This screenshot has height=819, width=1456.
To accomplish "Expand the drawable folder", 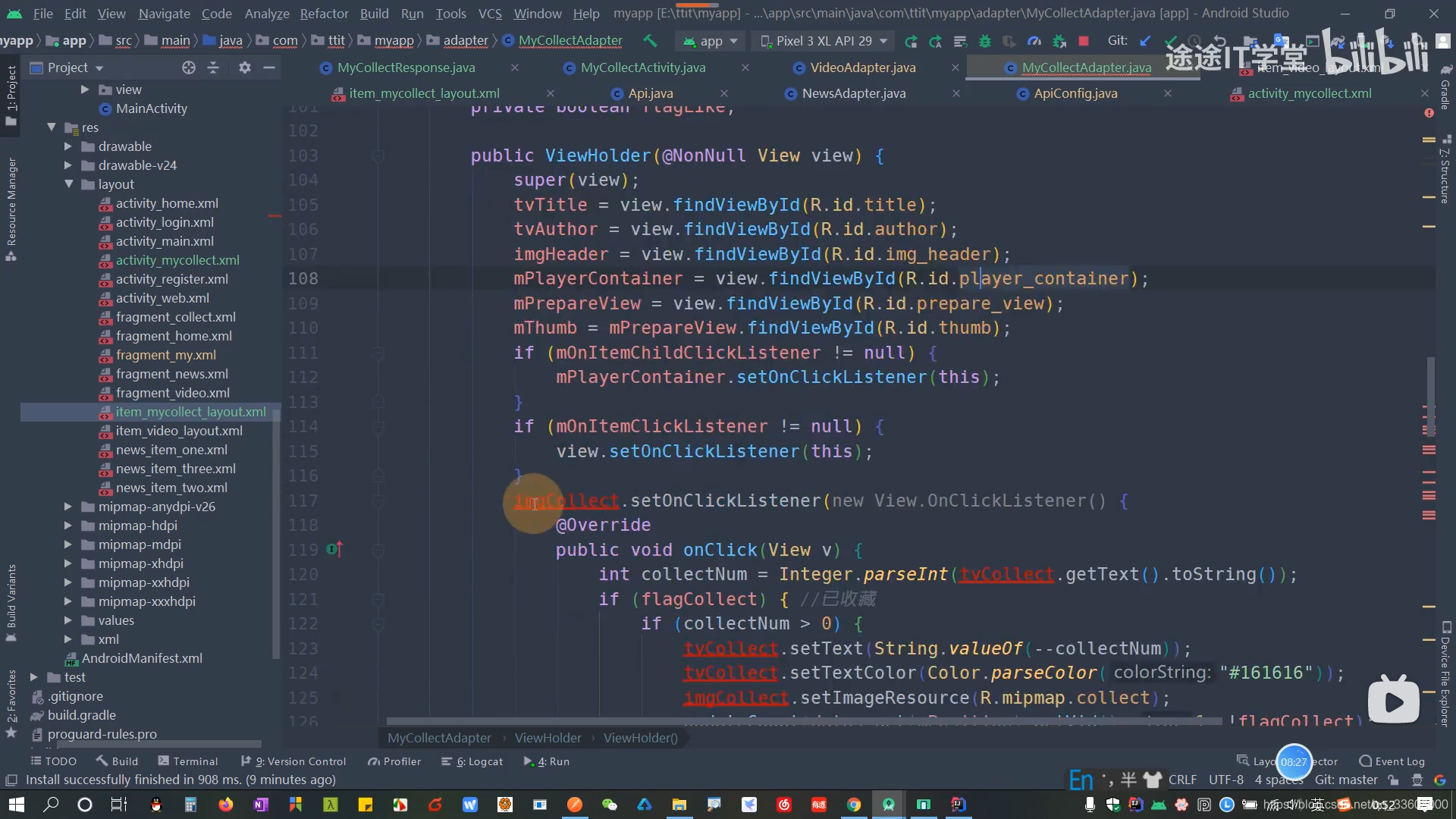I will (x=68, y=146).
